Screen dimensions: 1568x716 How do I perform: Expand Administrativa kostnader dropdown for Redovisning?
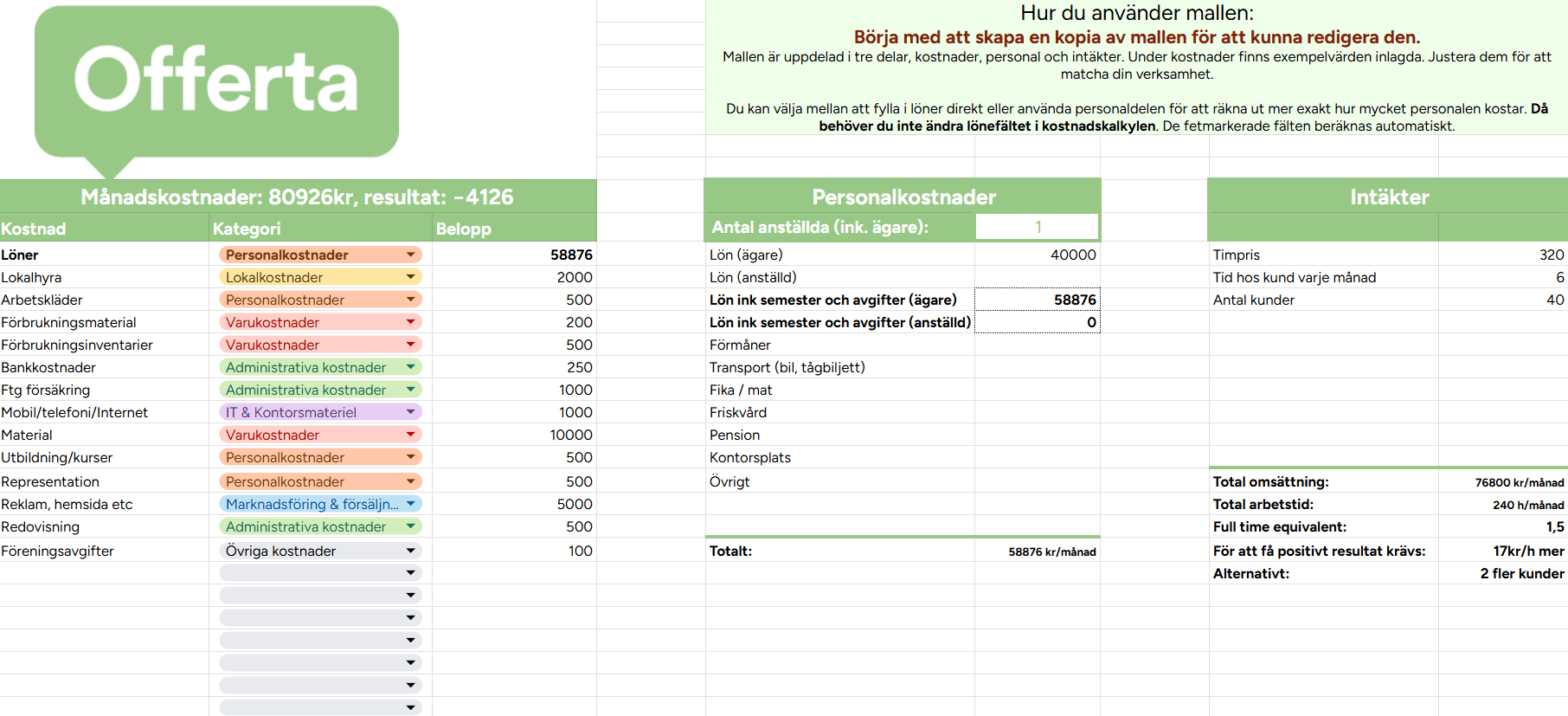[320, 526]
